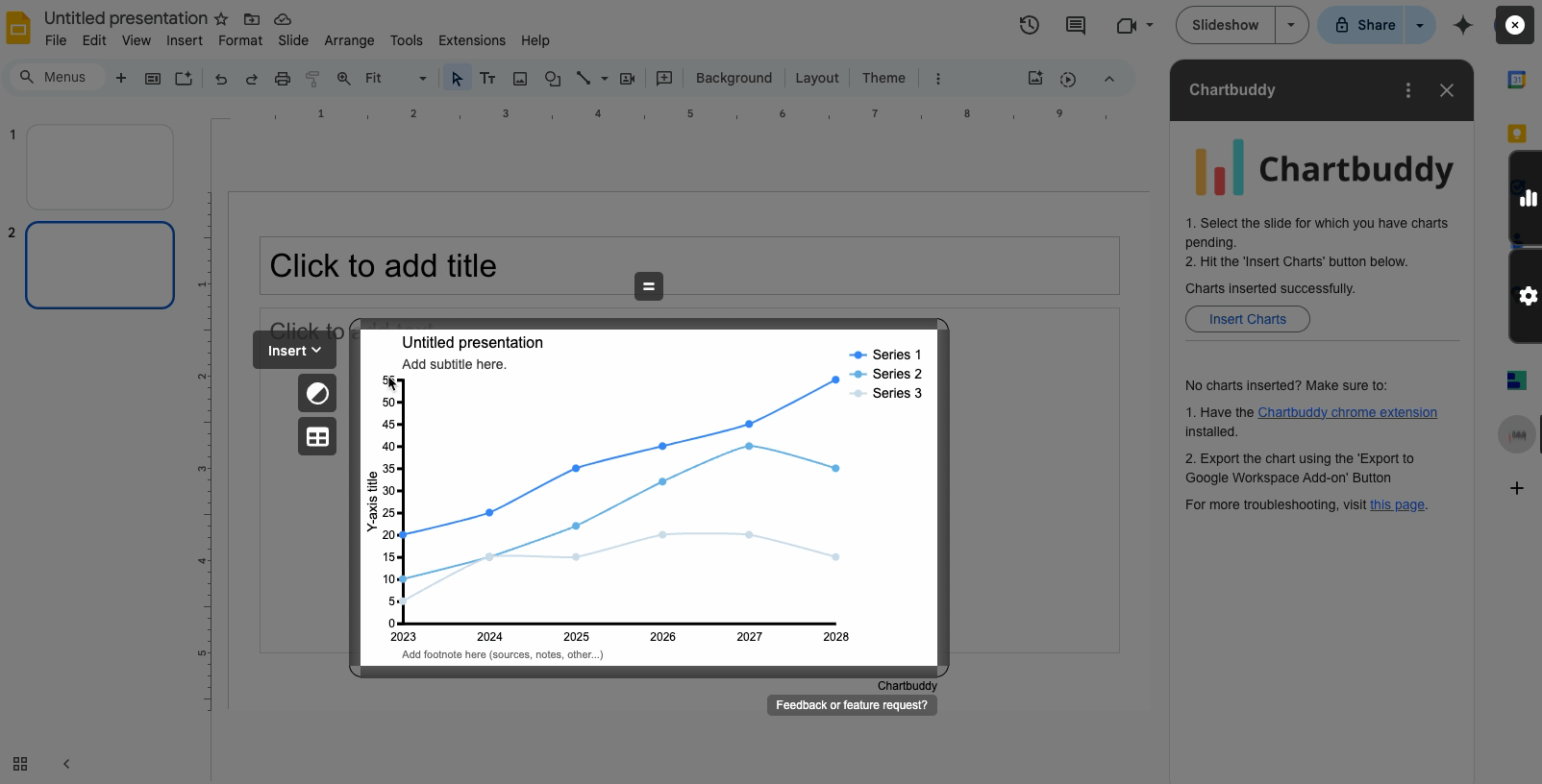
Task: Click the Add comment toolbar icon
Action: pyautogui.click(x=664, y=79)
